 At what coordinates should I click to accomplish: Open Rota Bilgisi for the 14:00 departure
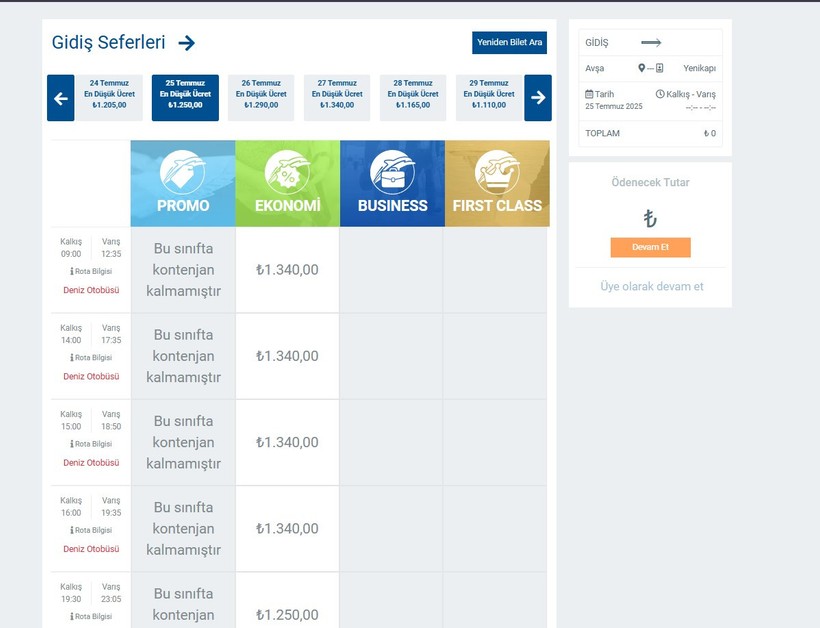point(91,357)
